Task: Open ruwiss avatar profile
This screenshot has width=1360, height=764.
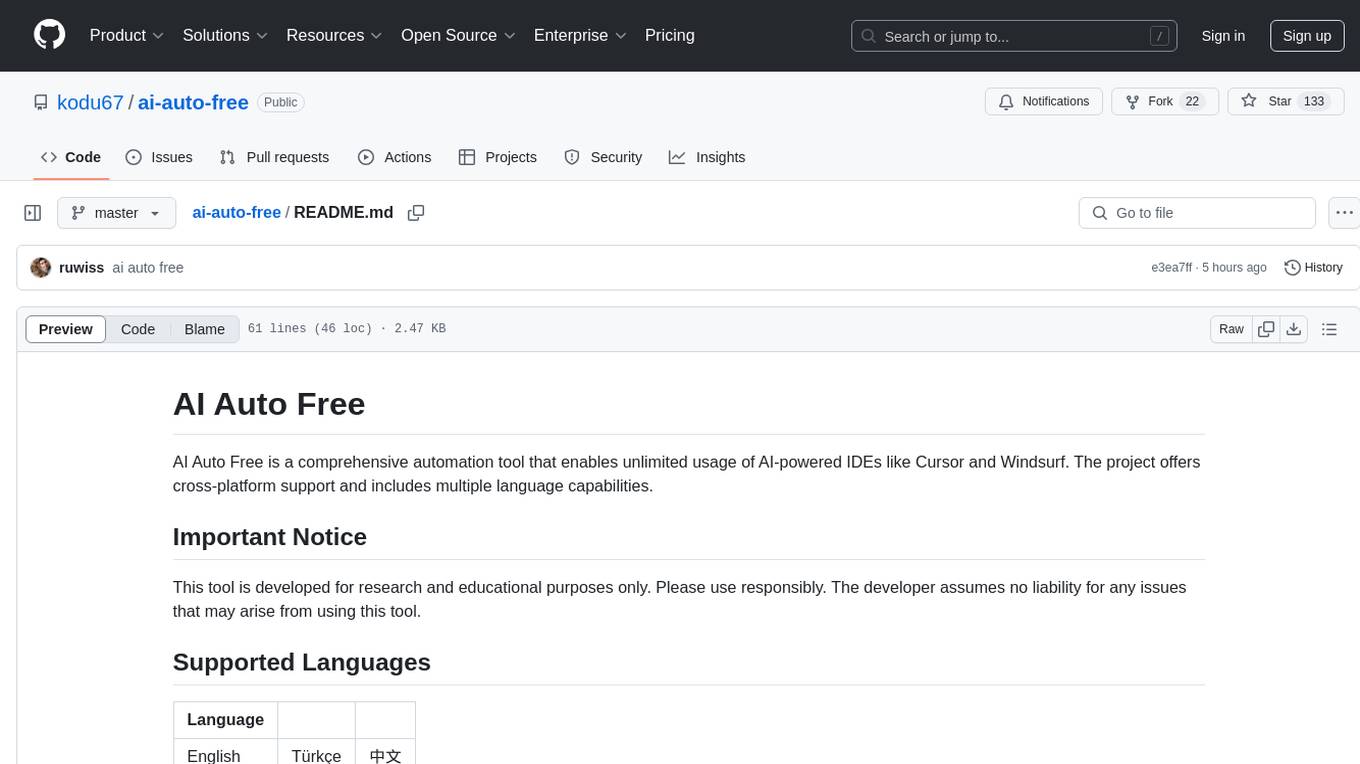Action: click(41, 268)
